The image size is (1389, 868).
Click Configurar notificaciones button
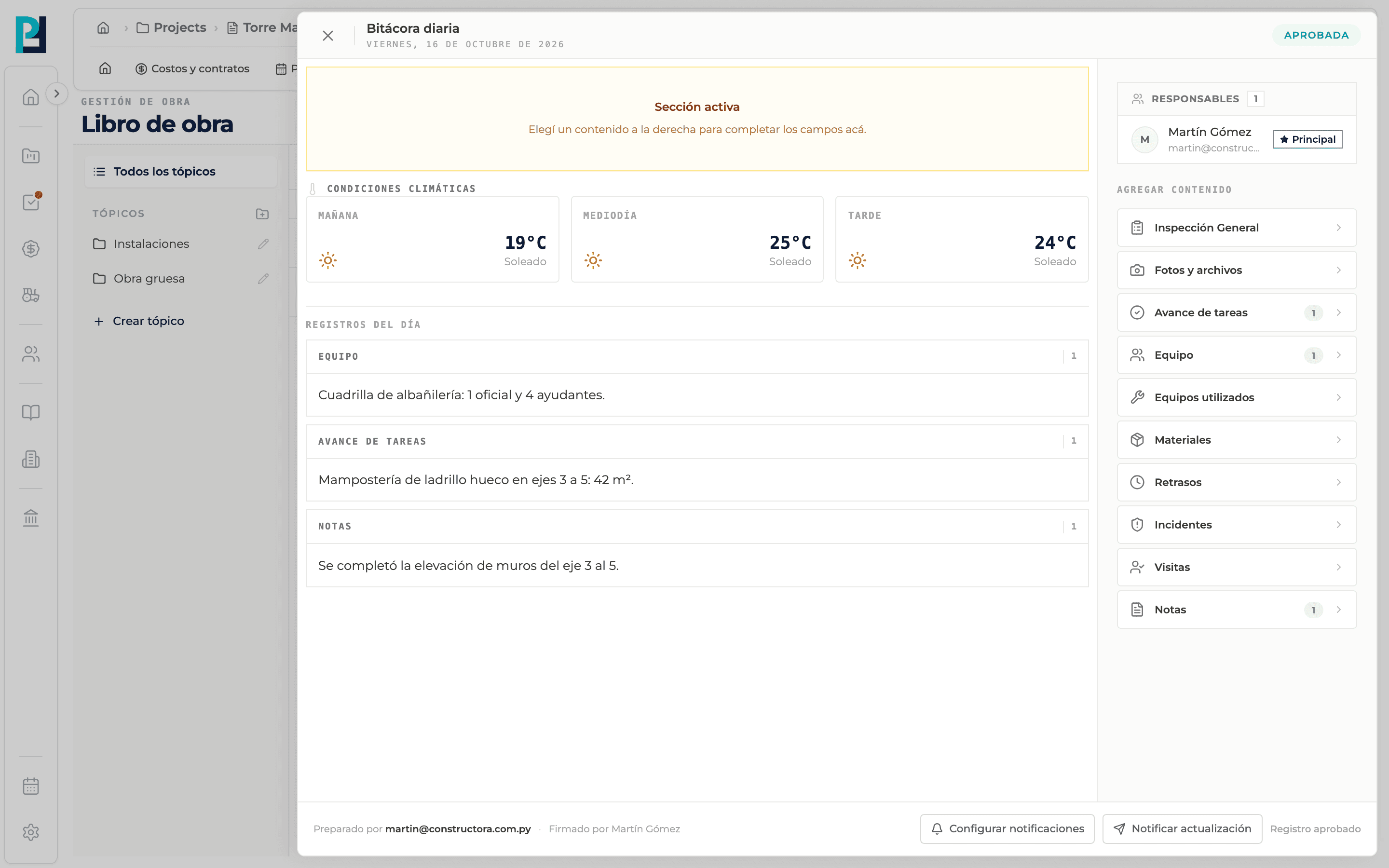pos(1008,829)
